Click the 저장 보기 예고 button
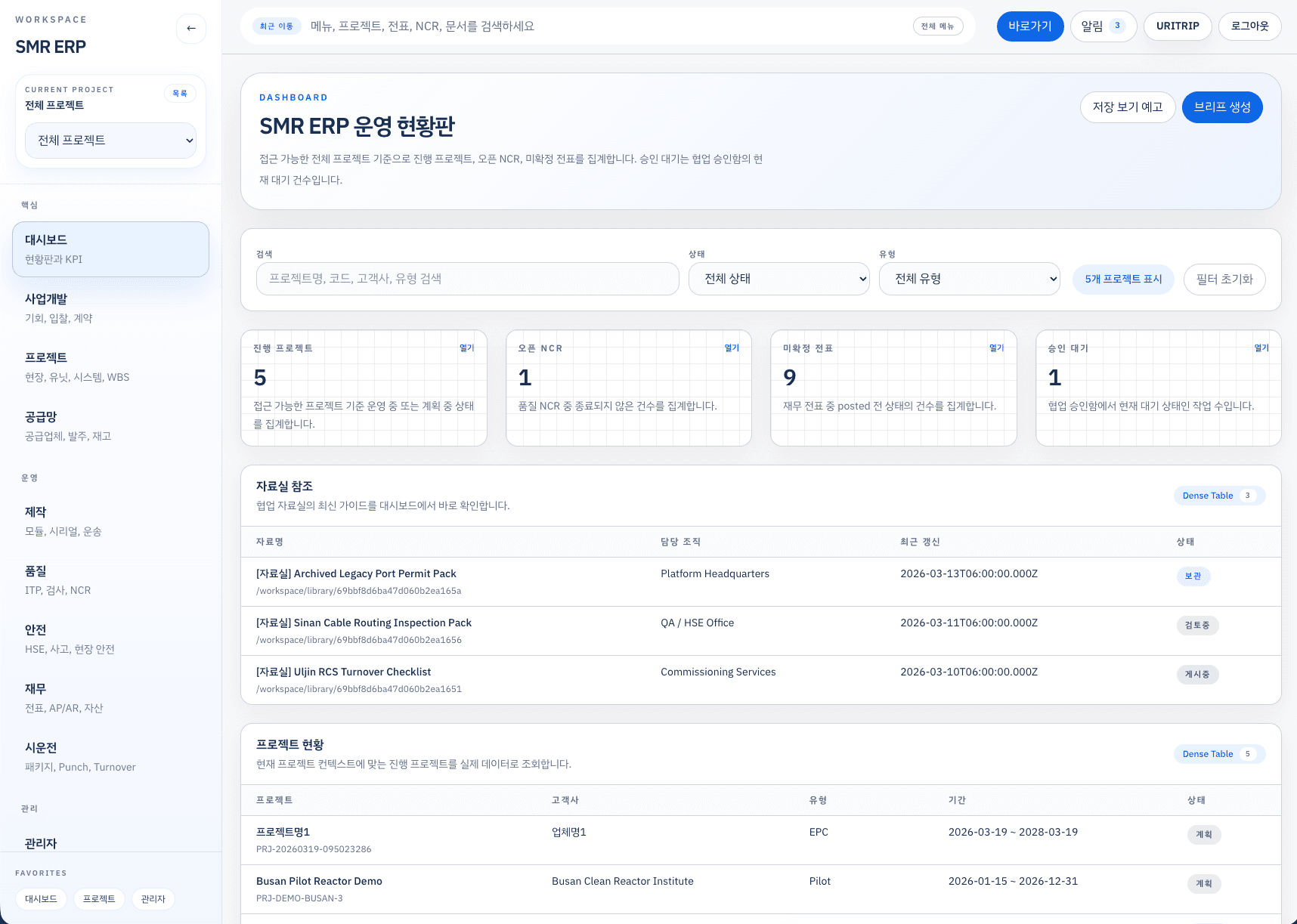 click(x=1127, y=107)
